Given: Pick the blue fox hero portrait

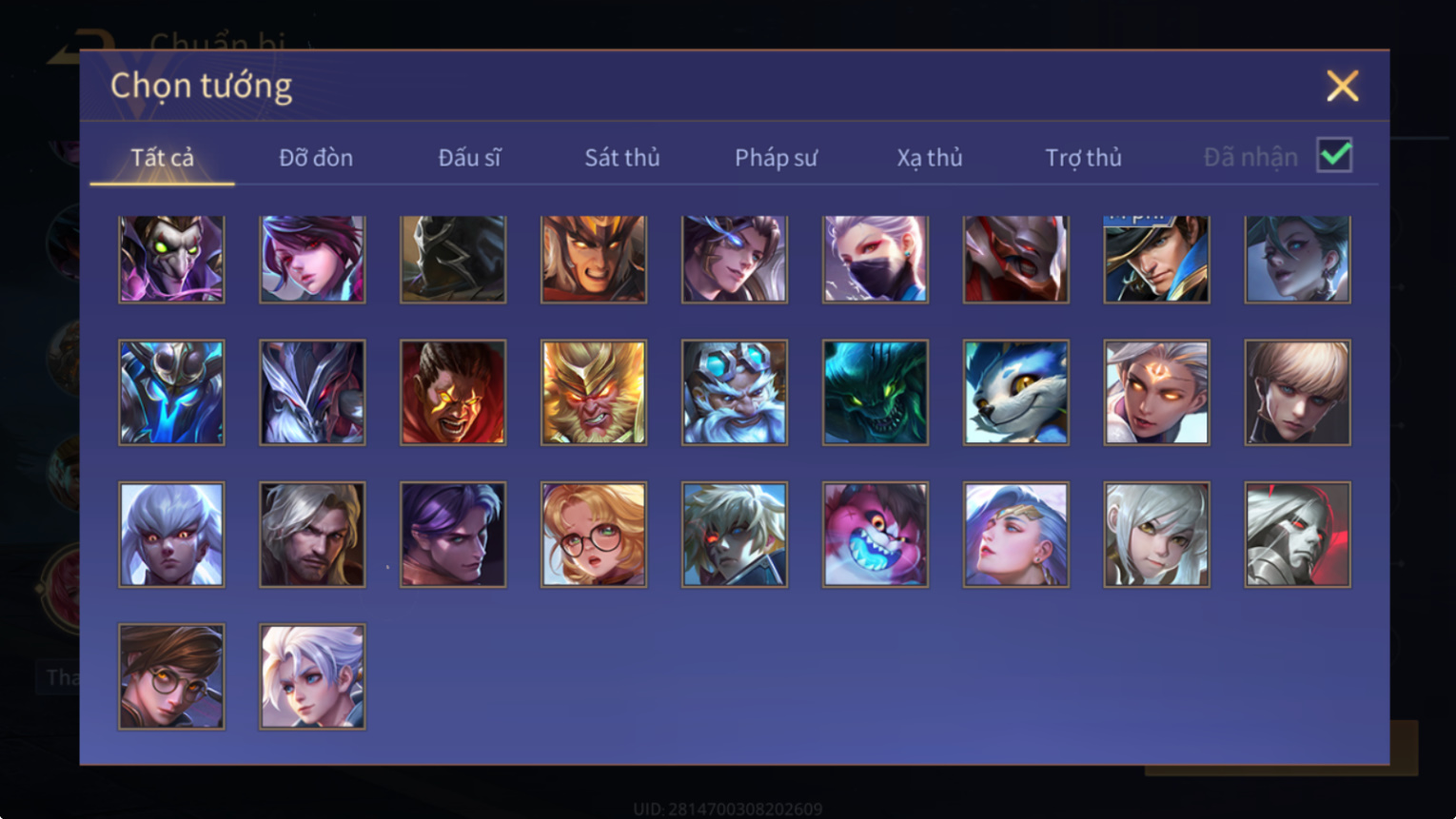Looking at the screenshot, I should 1015,393.
